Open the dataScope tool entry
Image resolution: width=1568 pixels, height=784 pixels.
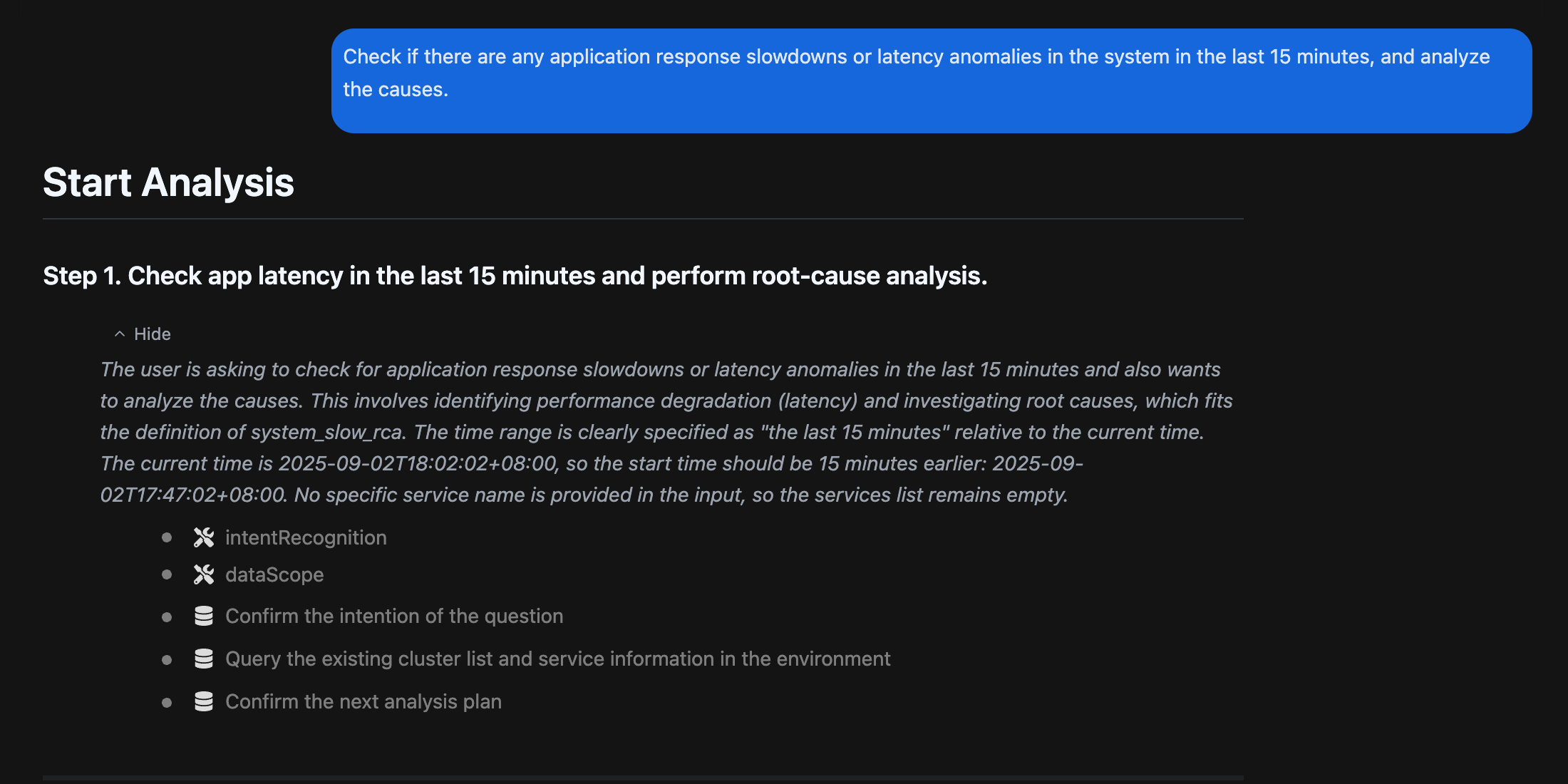click(274, 574)
